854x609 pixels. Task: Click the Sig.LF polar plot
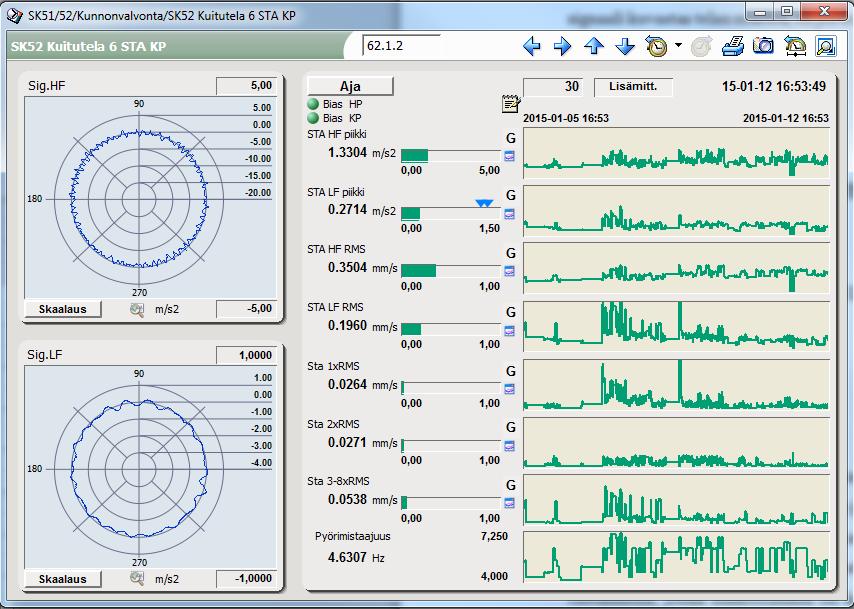150,468
